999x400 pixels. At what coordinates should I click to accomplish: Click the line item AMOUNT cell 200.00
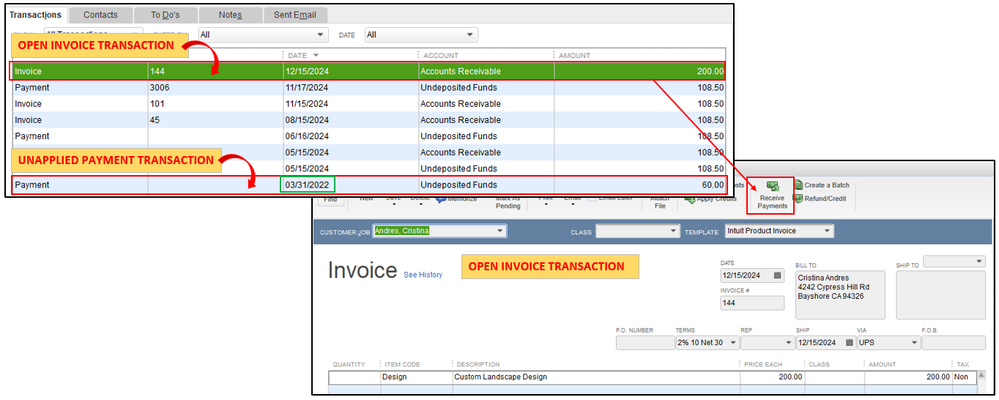coord(908,377)
